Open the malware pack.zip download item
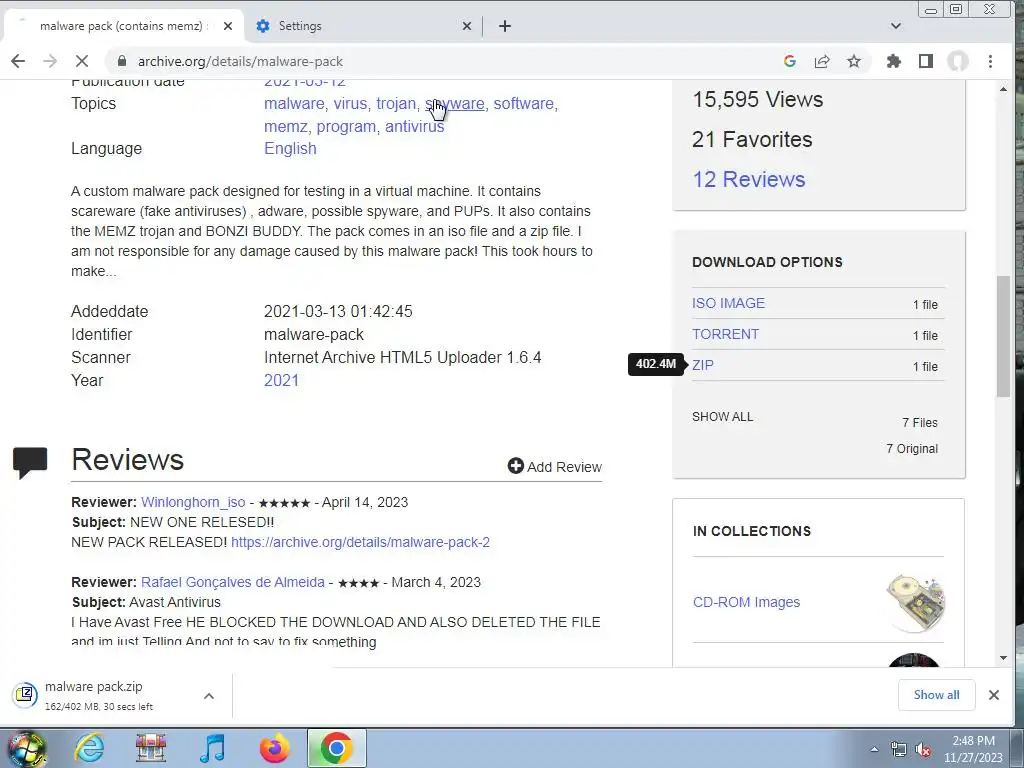The width and height of the screenshot is (1024, 768). (x=98, y=696)
